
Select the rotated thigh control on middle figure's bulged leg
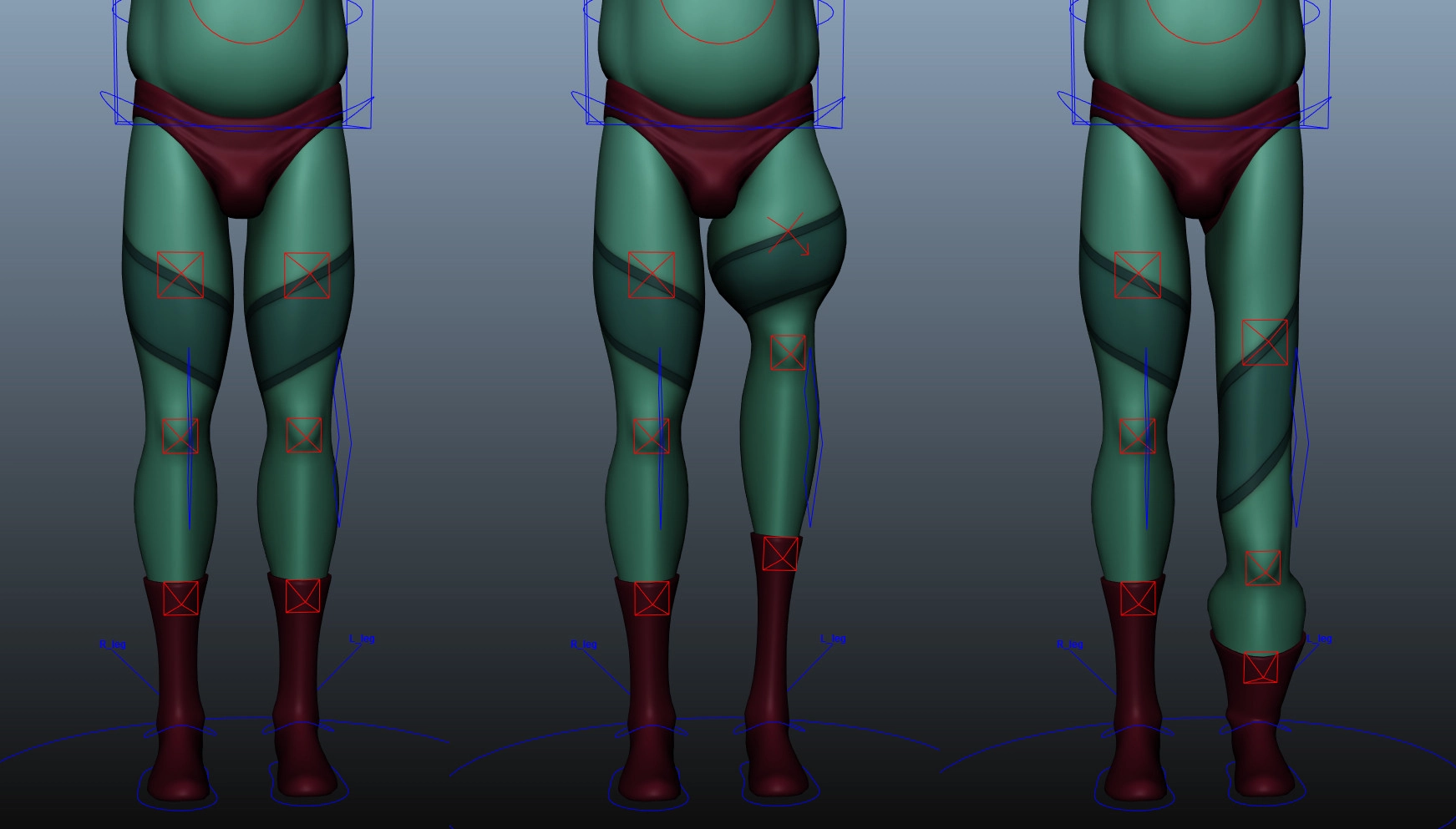(x=788, y=235)
